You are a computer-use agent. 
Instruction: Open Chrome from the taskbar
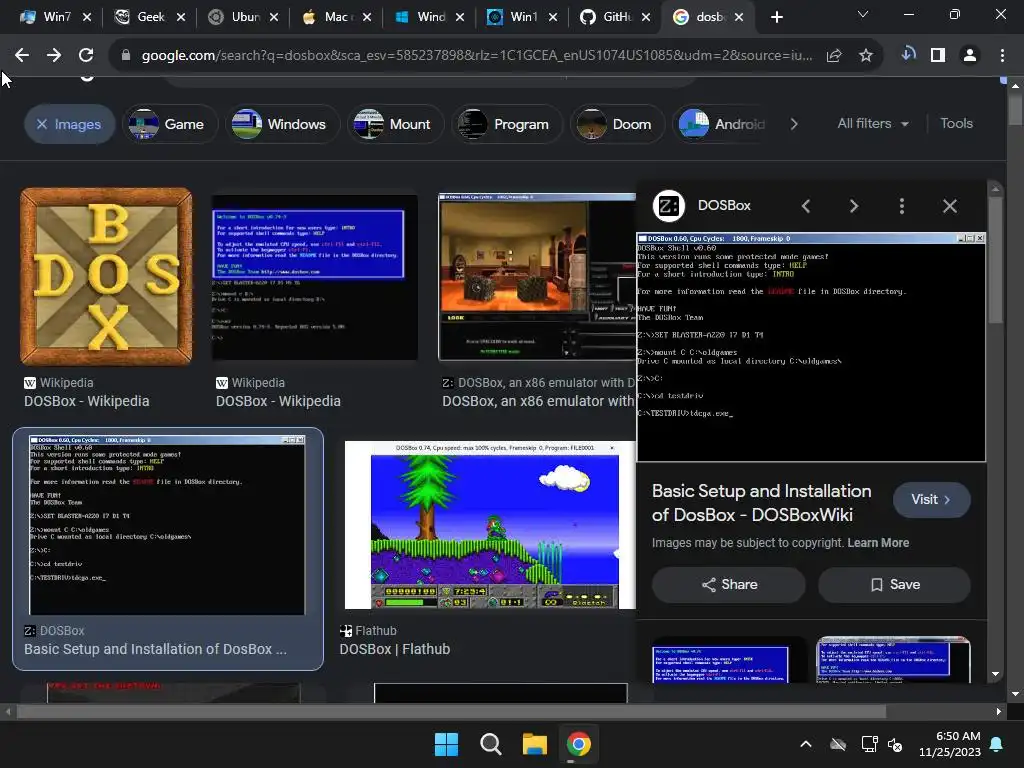click(579, 744)
